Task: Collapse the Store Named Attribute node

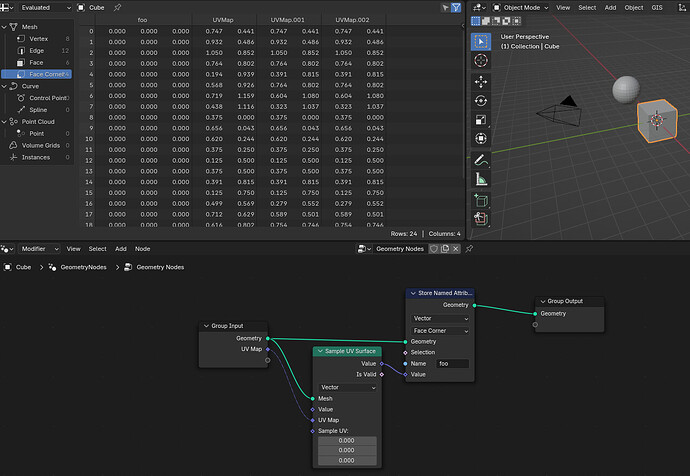Action: [413, 293]
